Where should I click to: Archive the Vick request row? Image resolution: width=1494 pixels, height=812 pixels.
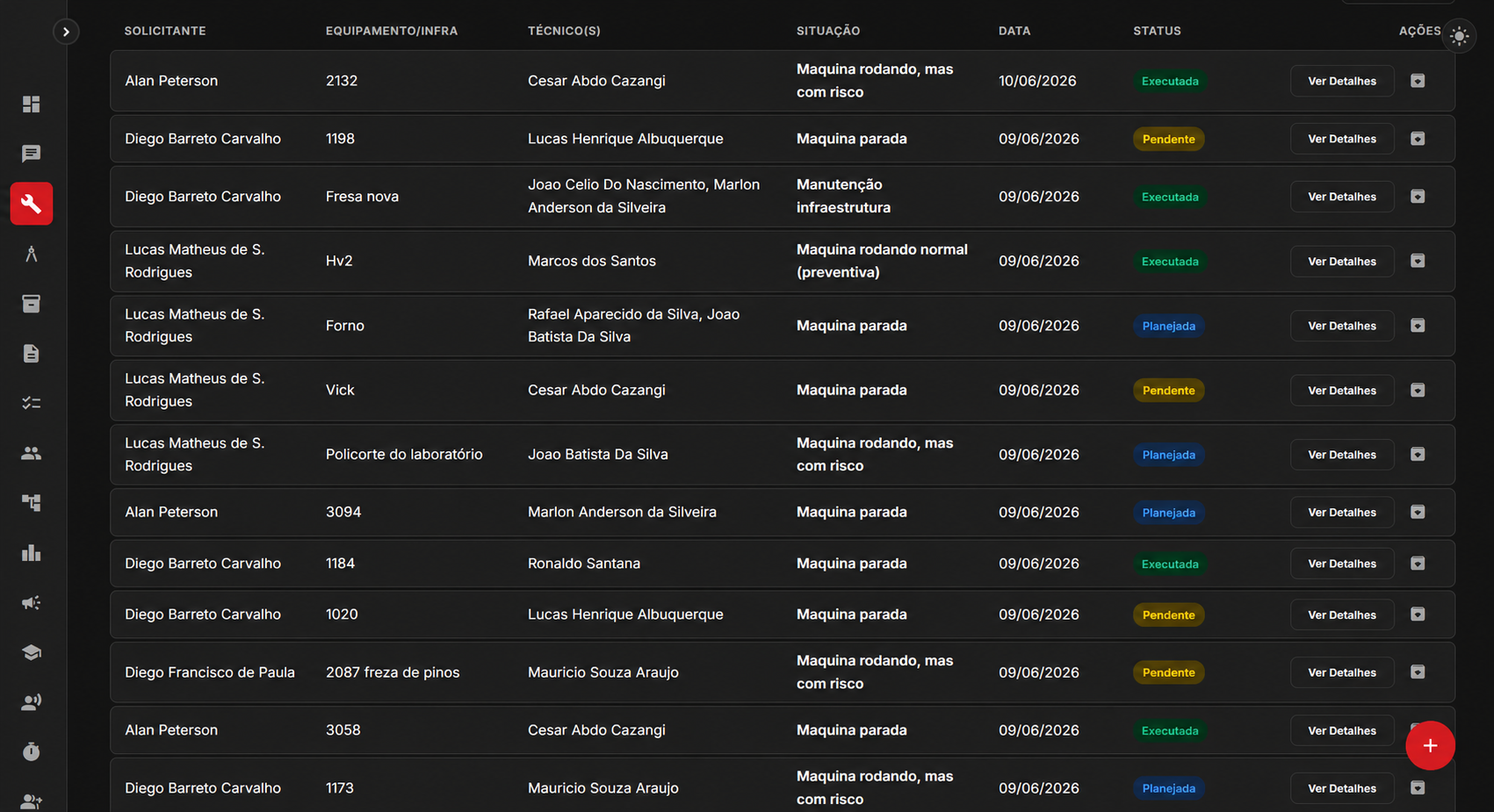[x=1418, y=390]
